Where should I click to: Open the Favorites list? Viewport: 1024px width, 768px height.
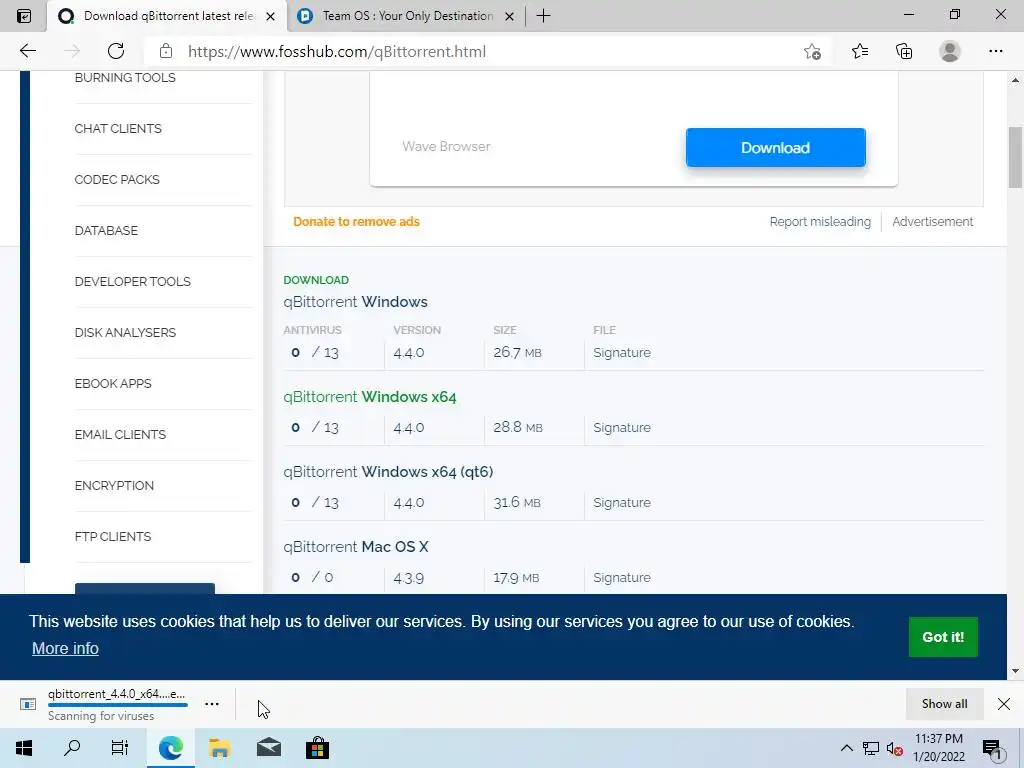click(860, 51)
